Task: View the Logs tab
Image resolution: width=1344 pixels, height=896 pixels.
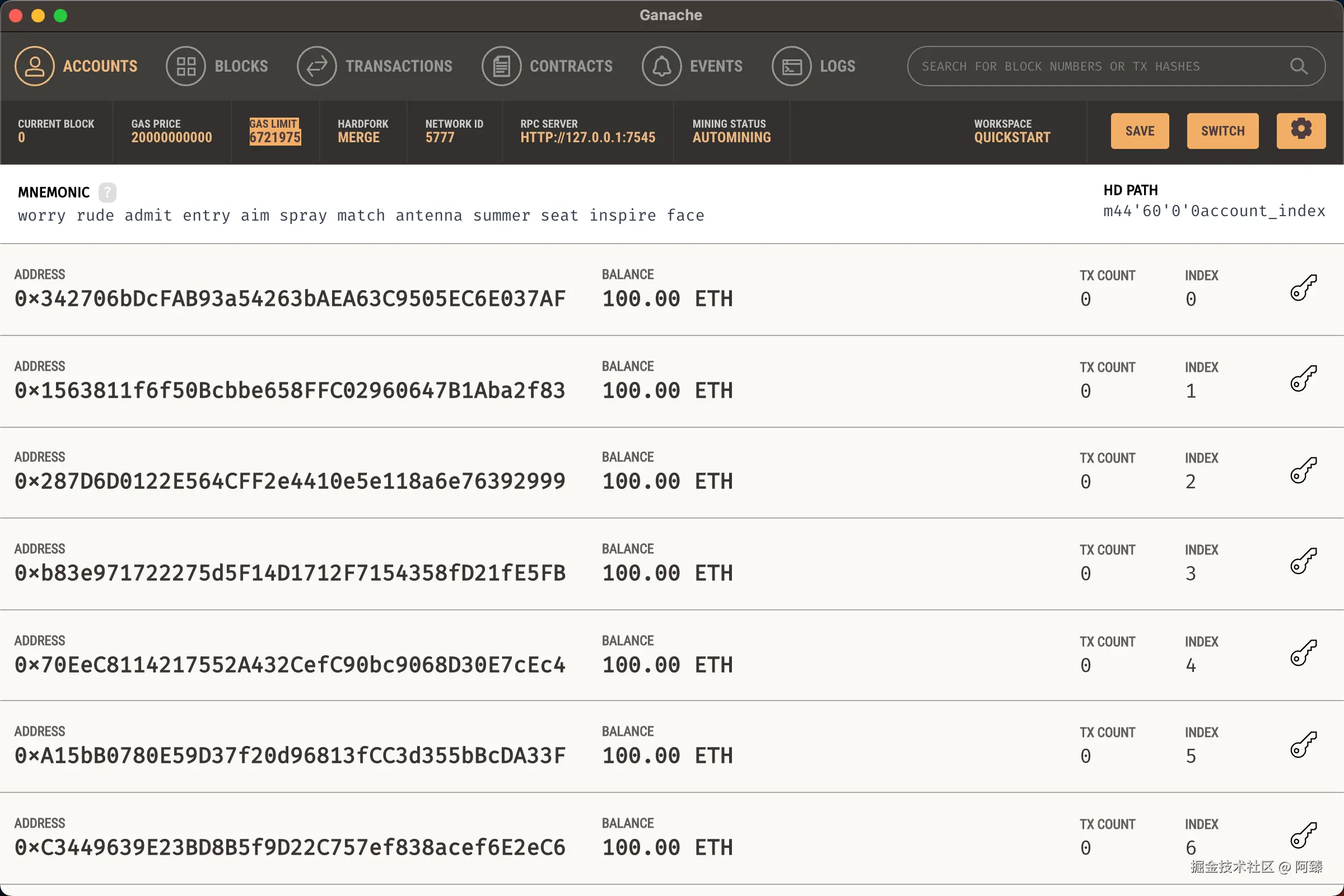Action: 814,66
